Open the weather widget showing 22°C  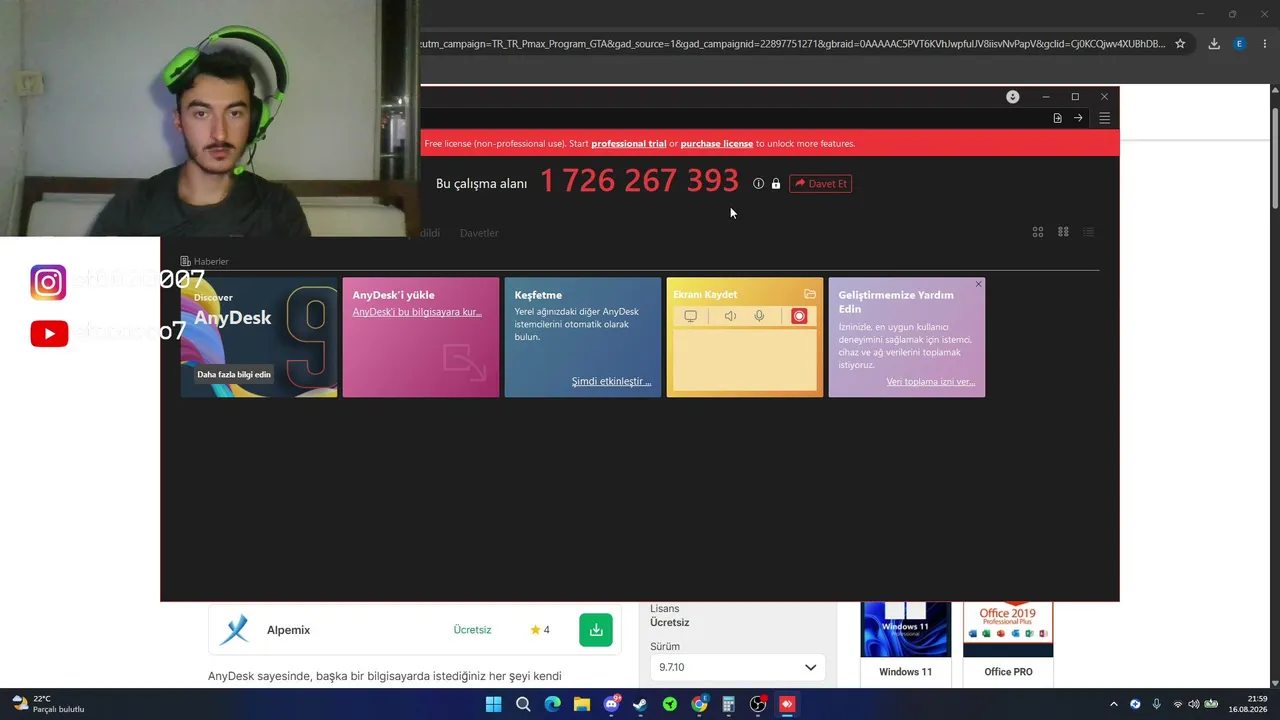coord(48,704)
